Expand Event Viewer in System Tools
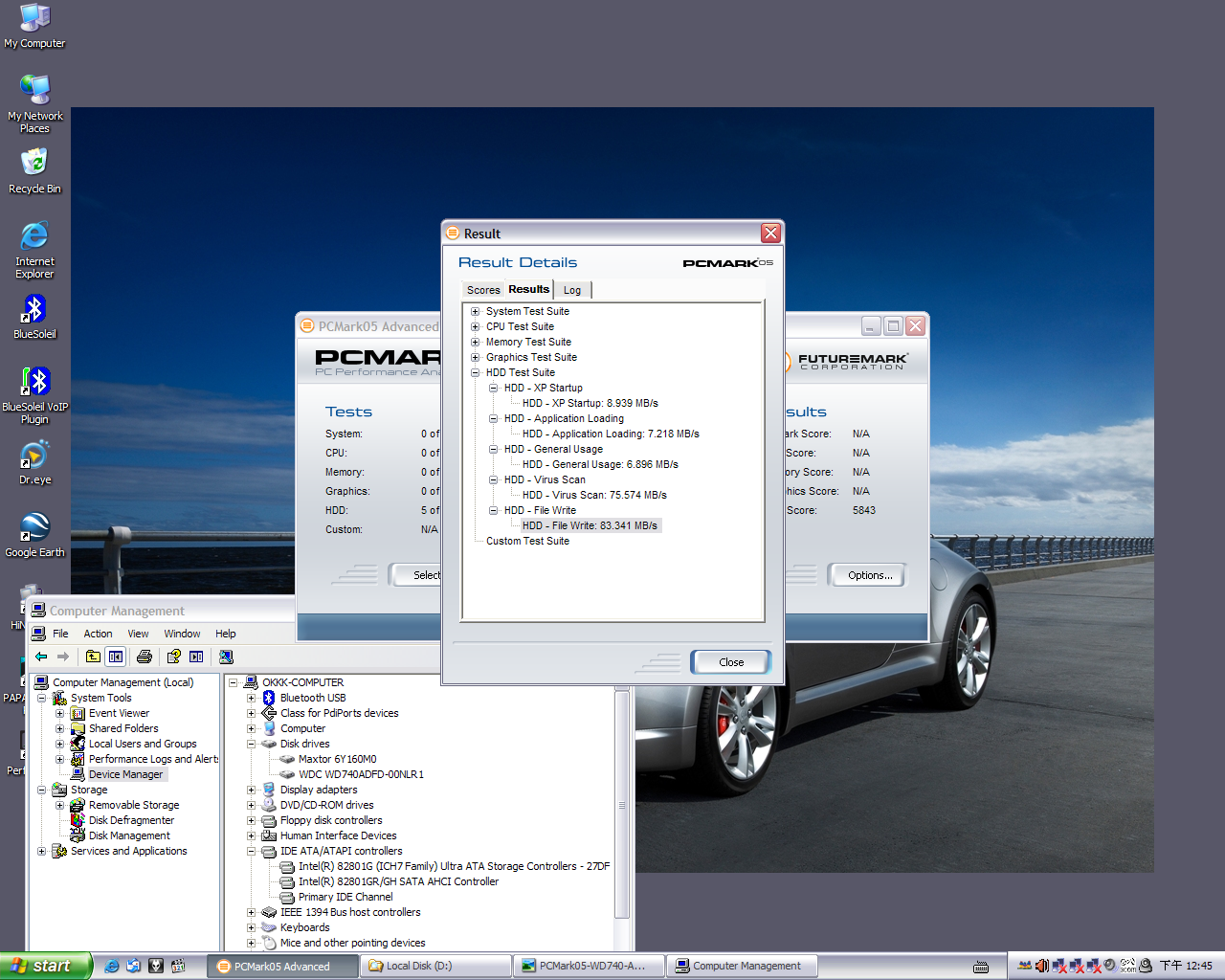This screenshot has width=1225, height=980. (x=60, y=713)
